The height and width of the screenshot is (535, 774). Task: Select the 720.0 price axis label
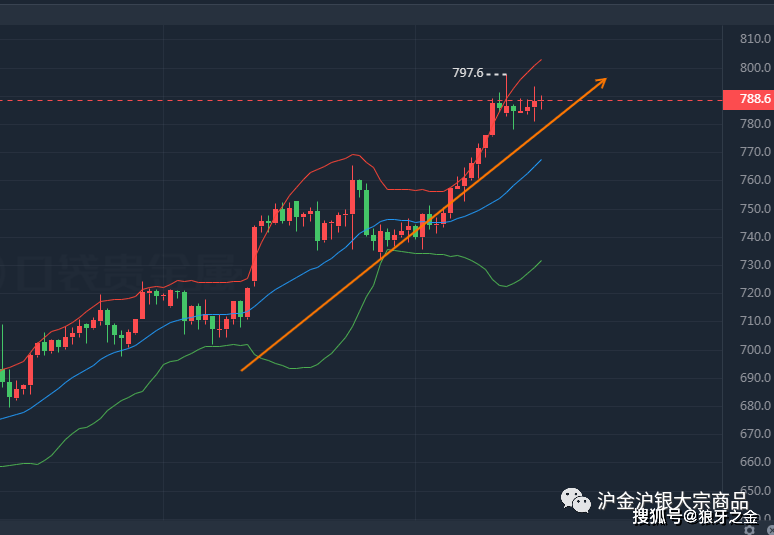[x=755, y=293]
